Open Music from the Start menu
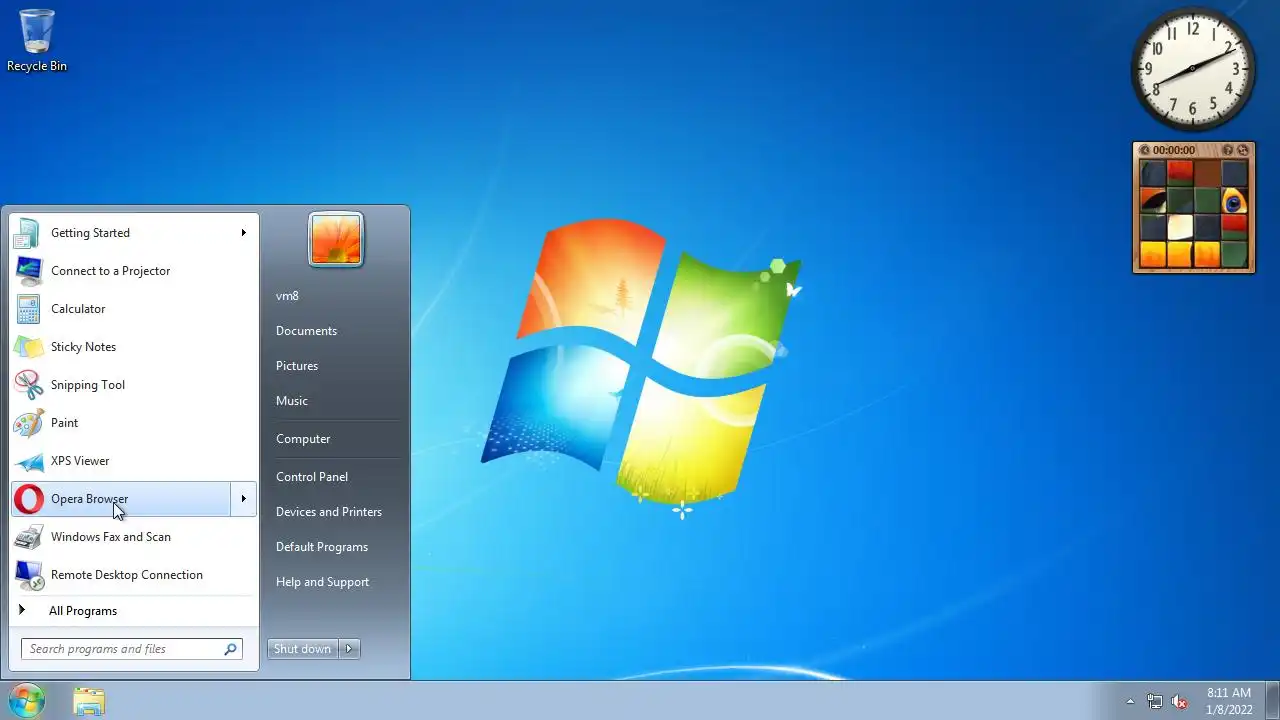Viewport: 1280px width, 720px height. click(292, 401)
